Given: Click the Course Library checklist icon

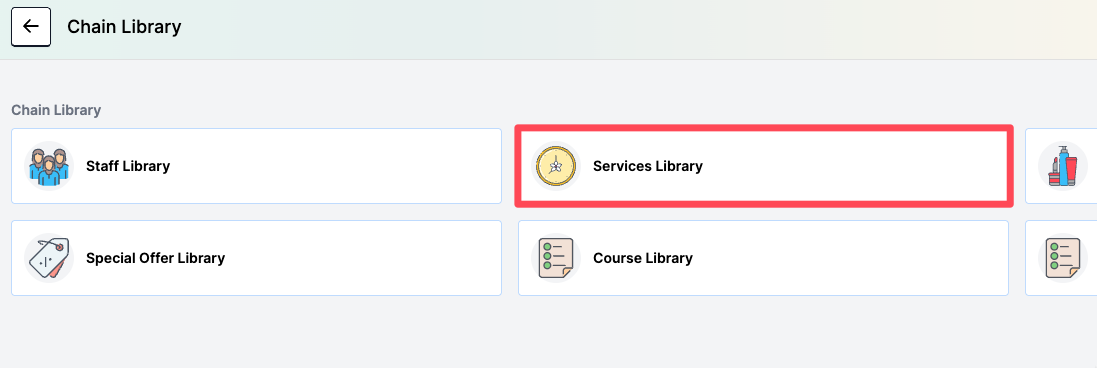Looking at the screenshot, I should (555, 258).
